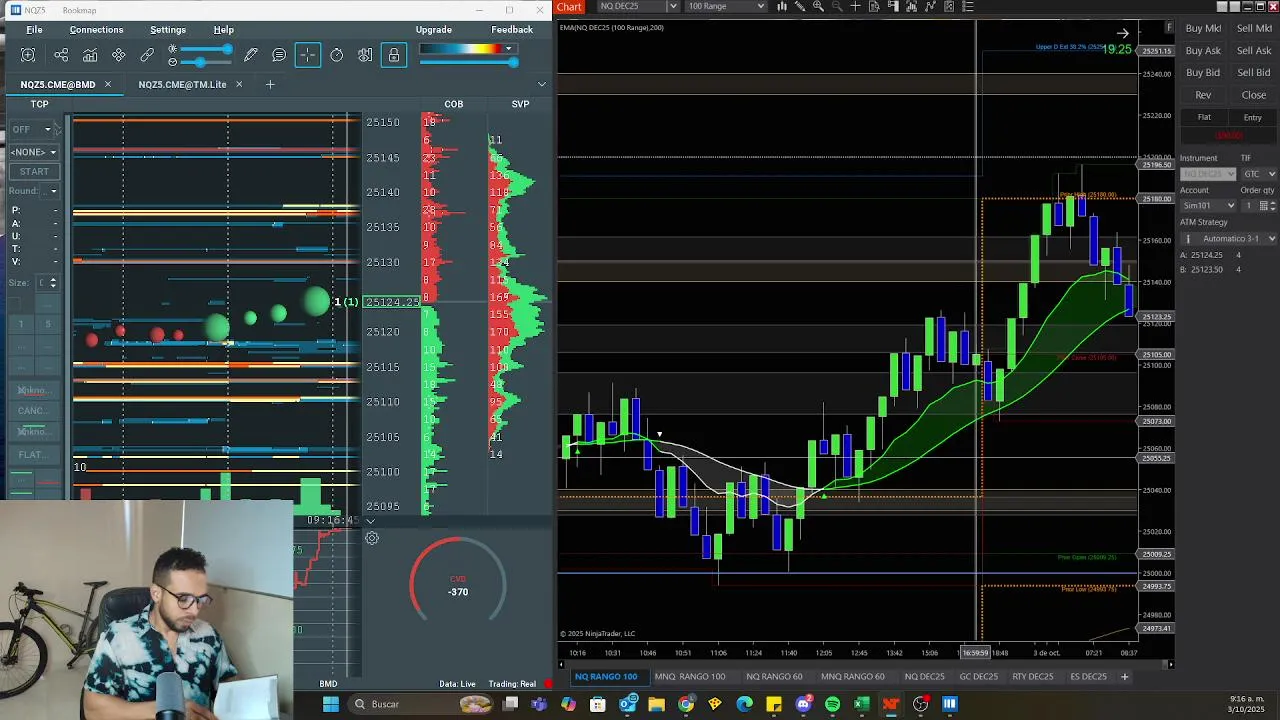Toggle the crosshair tool in Bookmap toolbar
1280x720 pixels.
tap(308, 55)
